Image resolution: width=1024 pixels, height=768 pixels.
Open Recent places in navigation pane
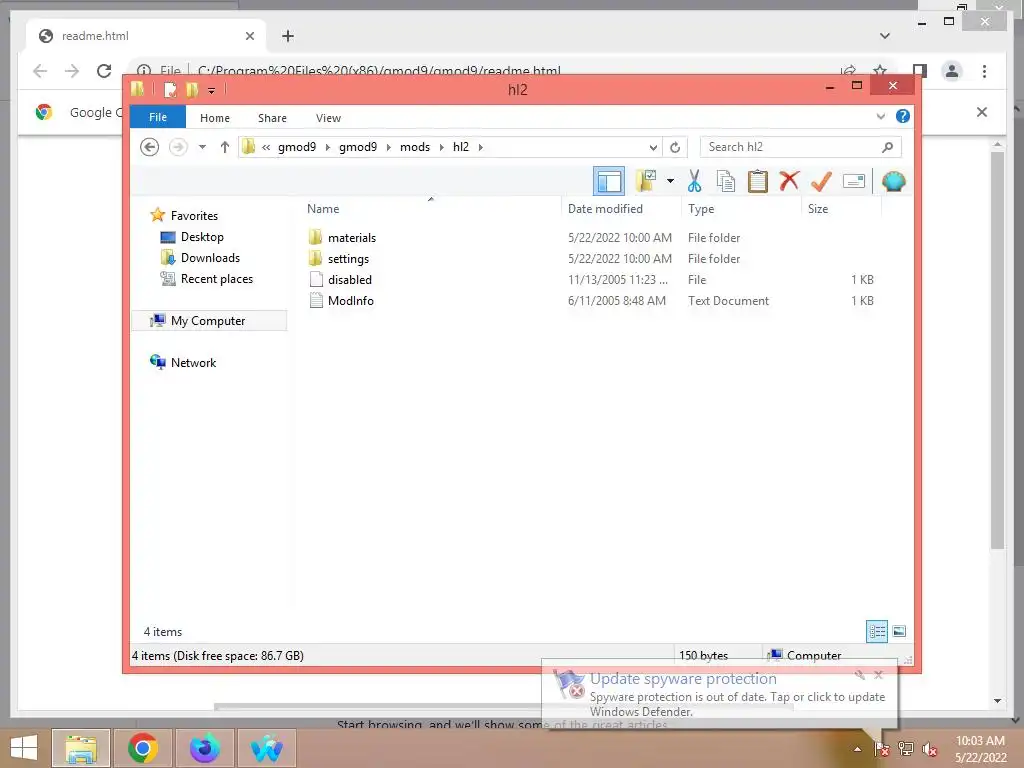pyautogui.click(x=216, y=279)
